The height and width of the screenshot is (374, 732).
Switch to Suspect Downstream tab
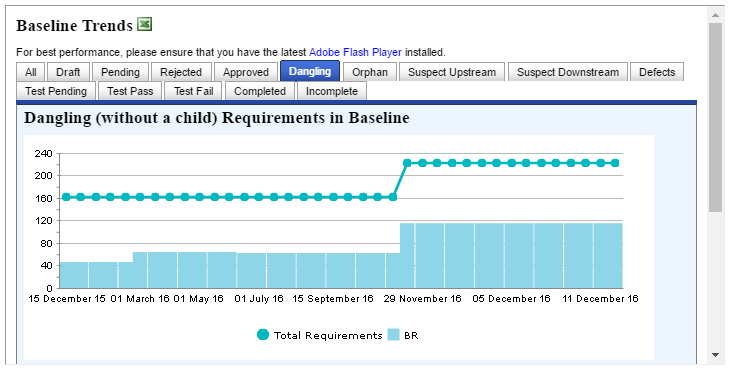[x=568, y=72]
